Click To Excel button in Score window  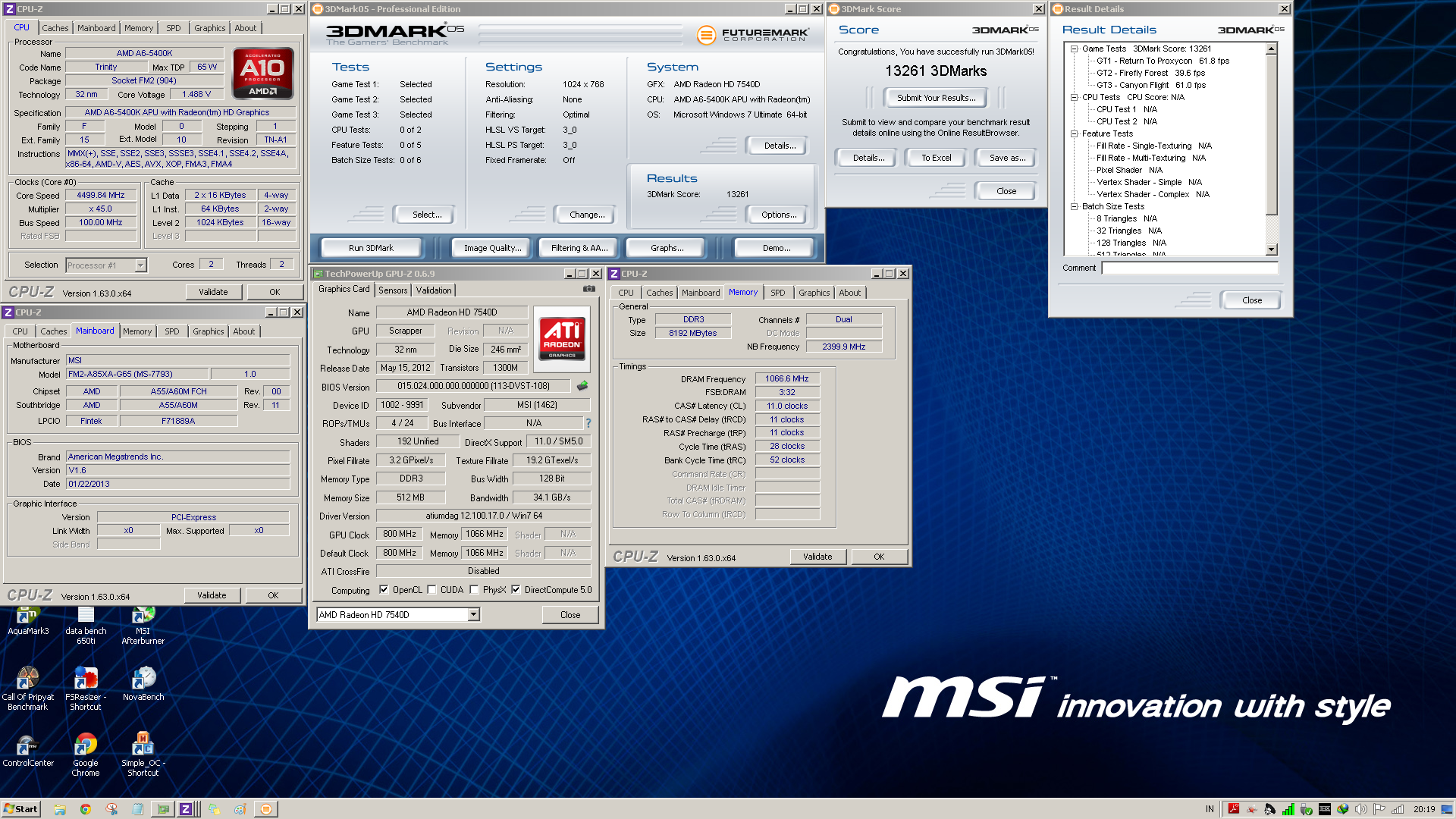point(936,158)
